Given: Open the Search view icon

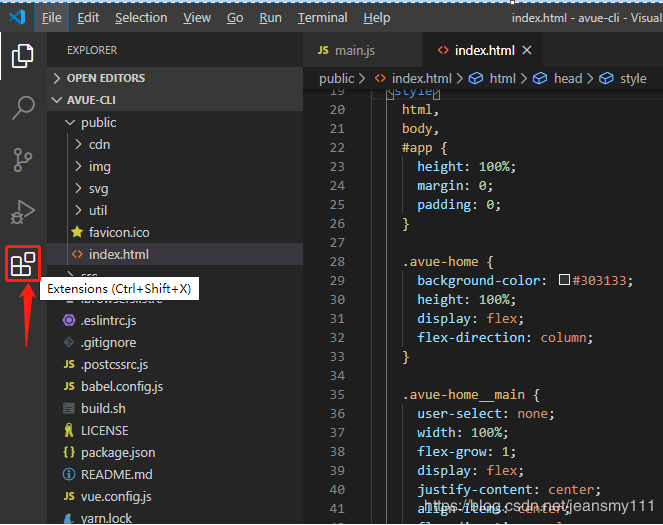Looking at the screenshot, I should coord(22,108).
